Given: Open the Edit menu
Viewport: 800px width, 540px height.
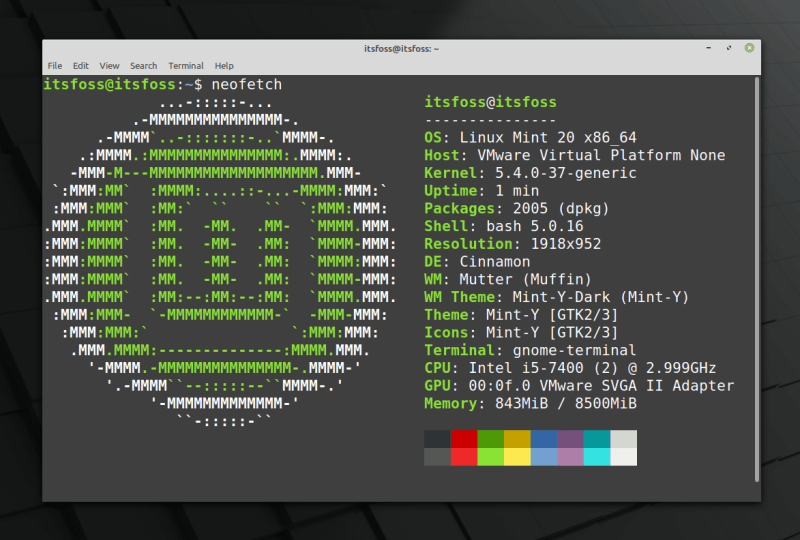Looking at the screenshot, I should [81, 66].
